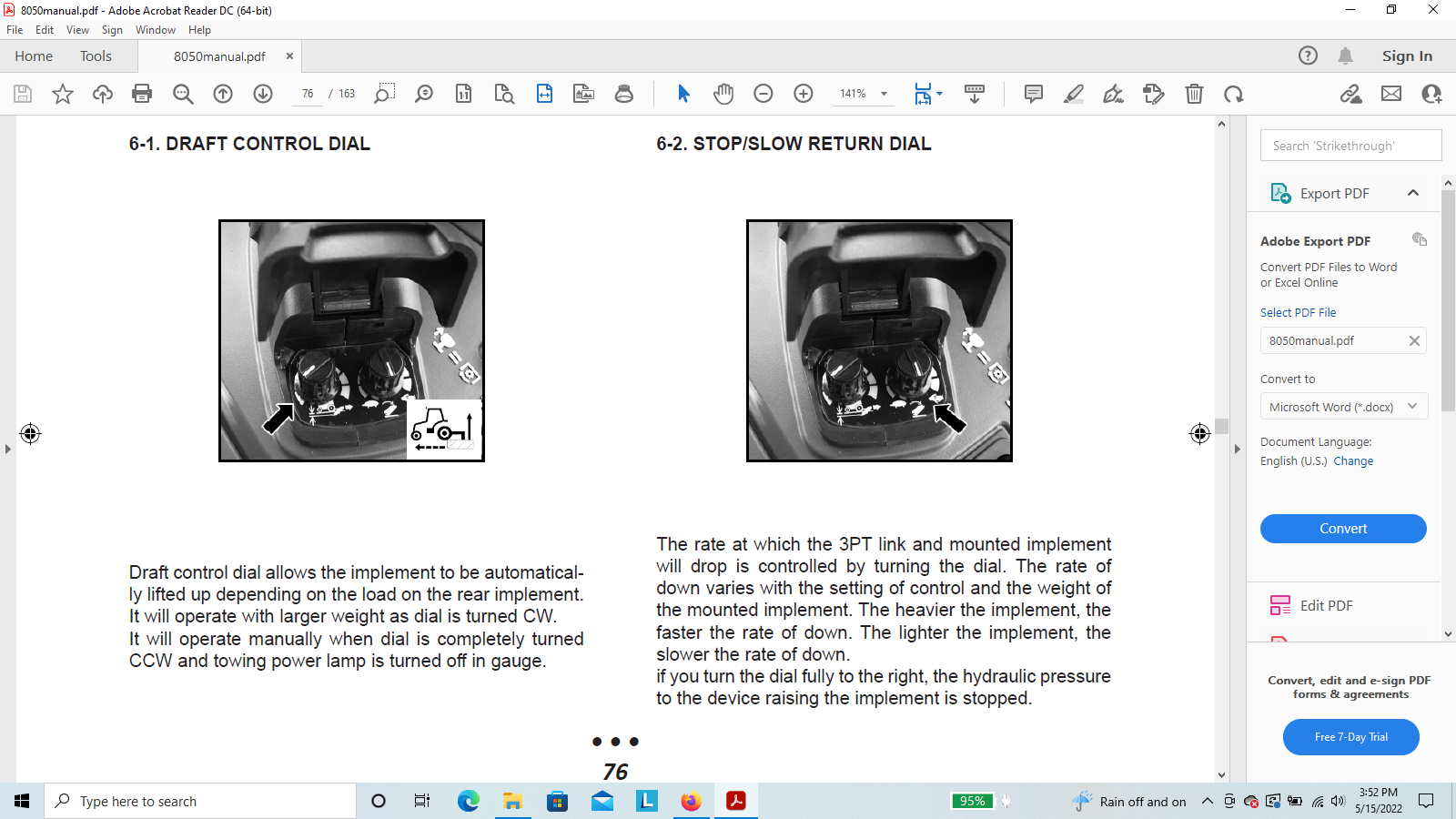
Task: Print the document with printer icon
Action: coord(142,94)
